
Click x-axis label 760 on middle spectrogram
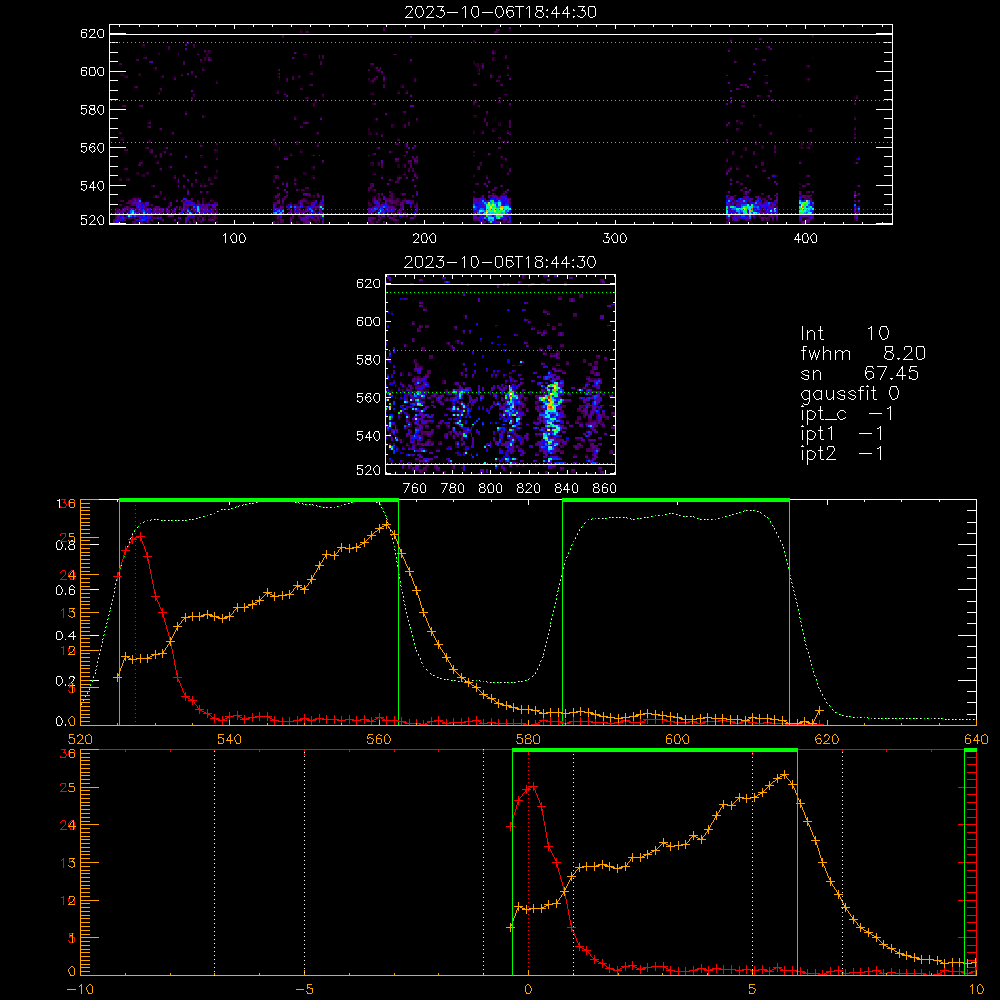click(415, 489)
